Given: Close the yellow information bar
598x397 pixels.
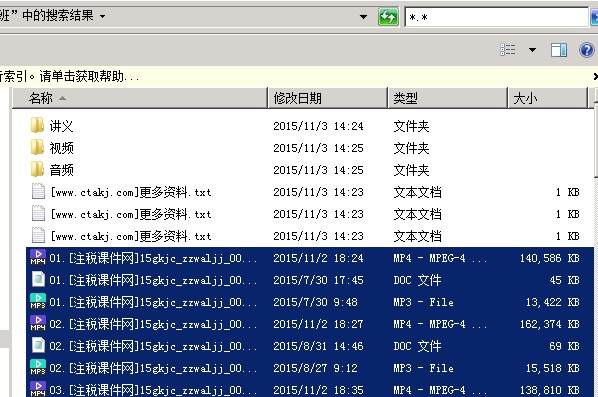Looking at the screenshot, I should pos(595,77).
